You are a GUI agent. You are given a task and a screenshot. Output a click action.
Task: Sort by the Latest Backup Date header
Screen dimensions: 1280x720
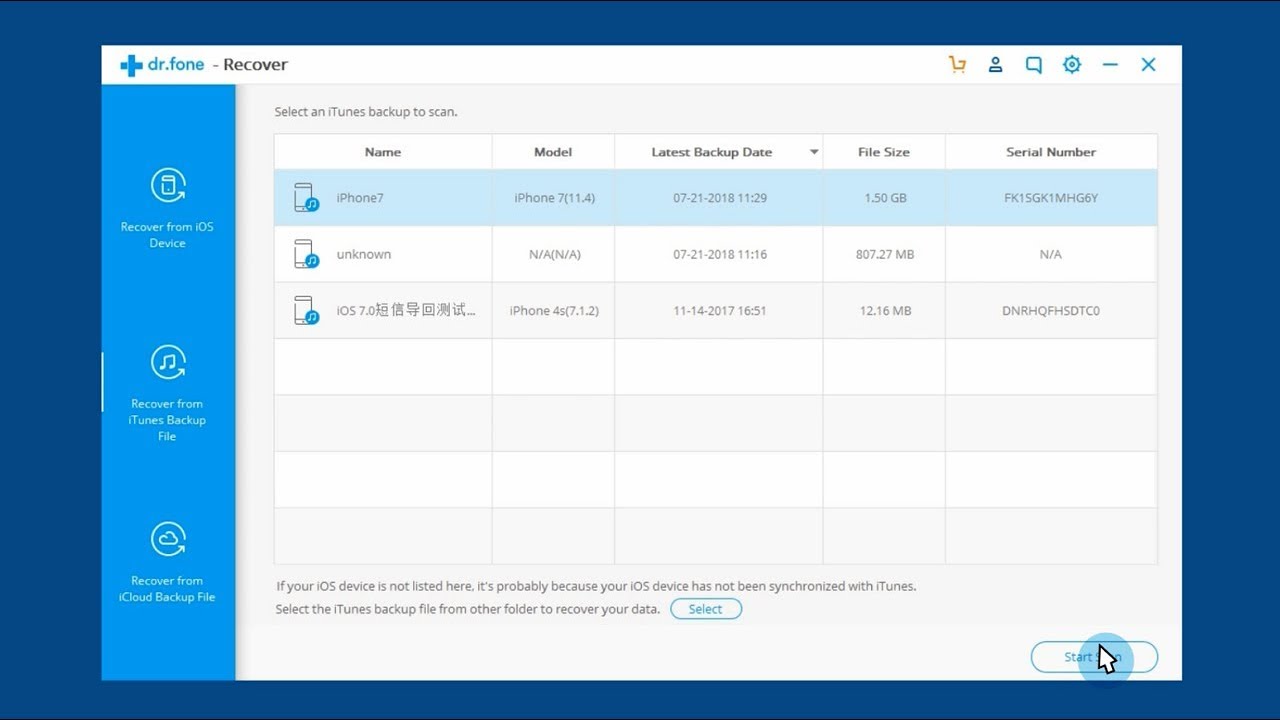tap(712, 152)
